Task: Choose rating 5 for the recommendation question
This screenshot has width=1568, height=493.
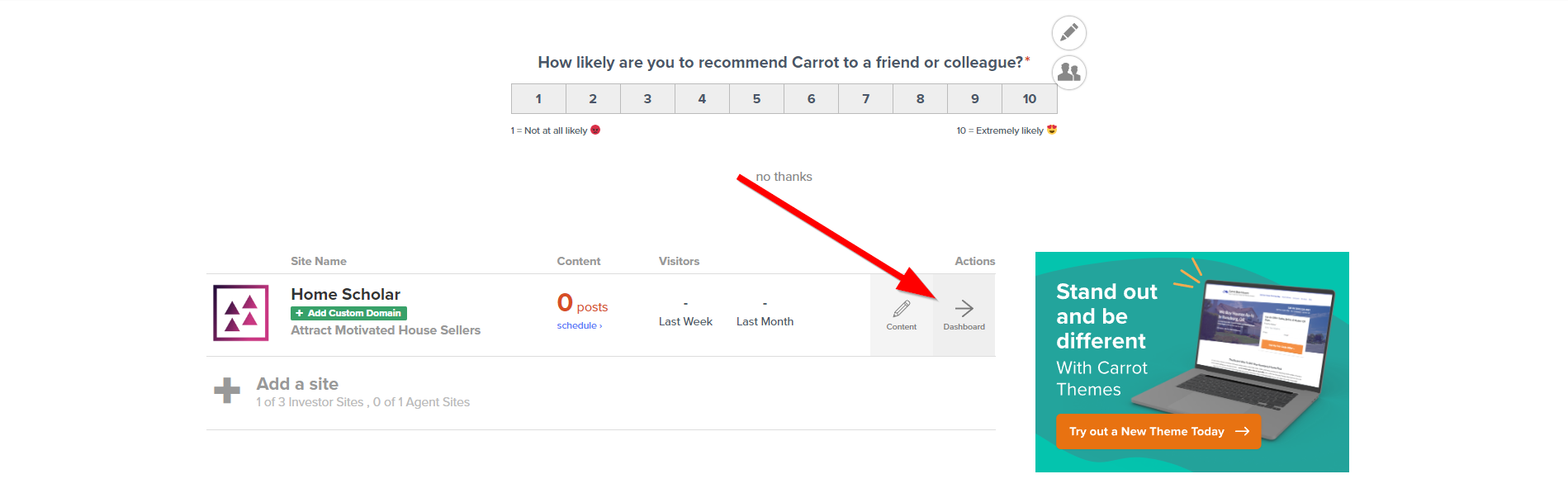Action: [x=756, y=98]
